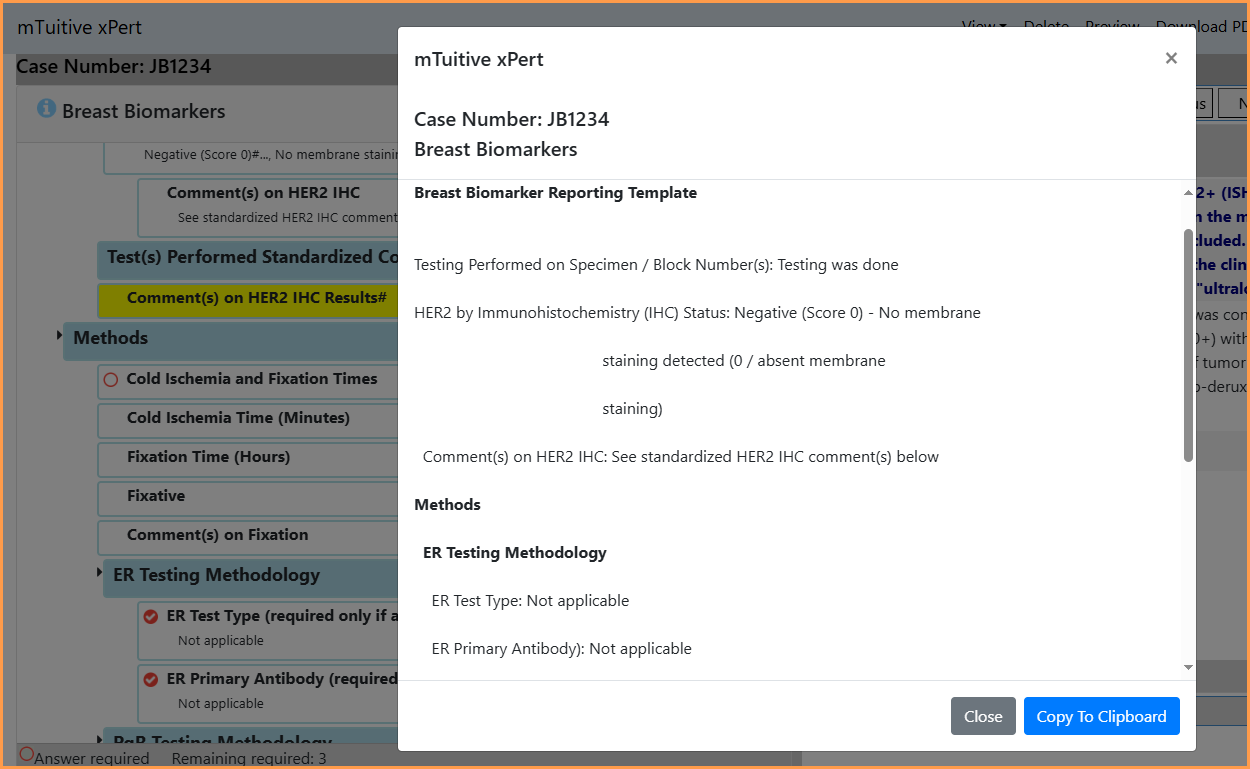Click the empty red circle by Cold Ischemia and Fixation Times
Image resolution: width=1250 pixels, height=769 pixels.
[x=111, y=380]
